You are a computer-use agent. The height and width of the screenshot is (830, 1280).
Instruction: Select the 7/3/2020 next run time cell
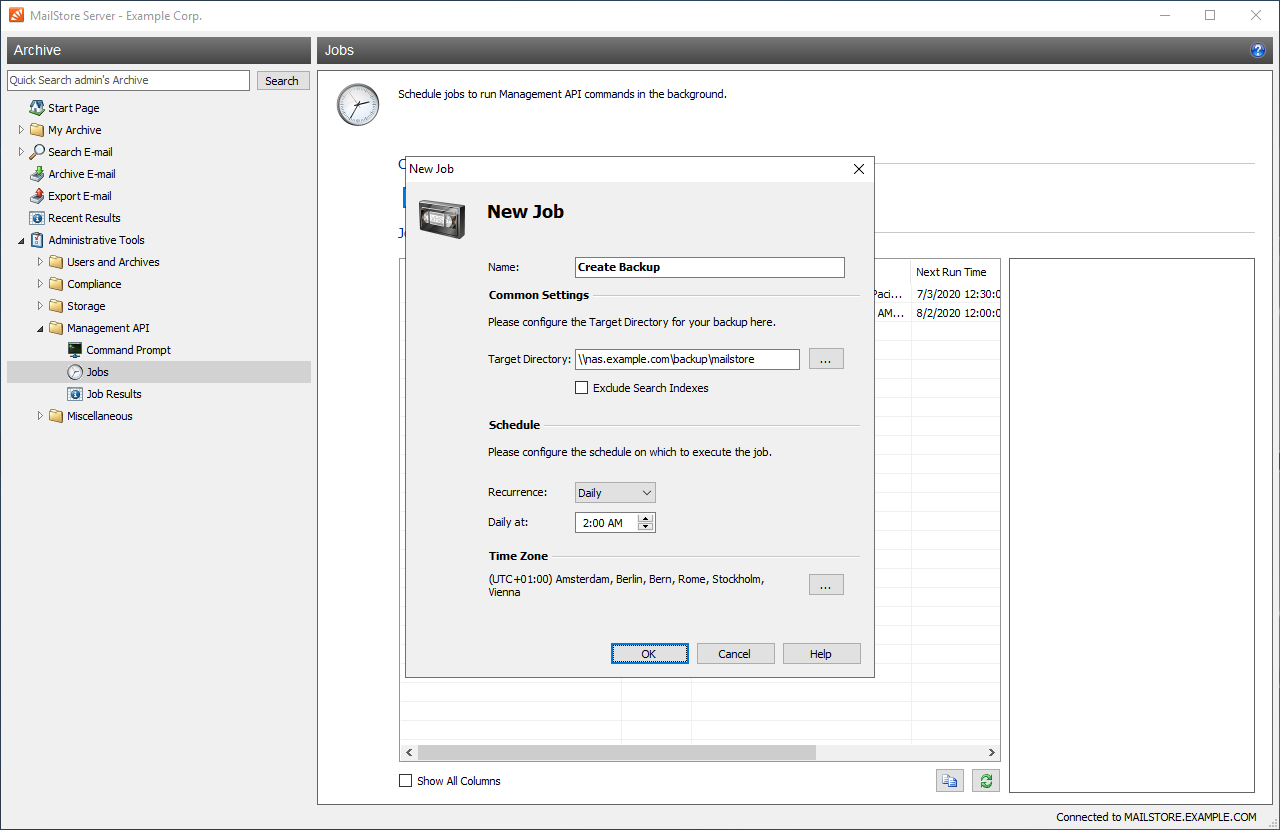(957, 294)
